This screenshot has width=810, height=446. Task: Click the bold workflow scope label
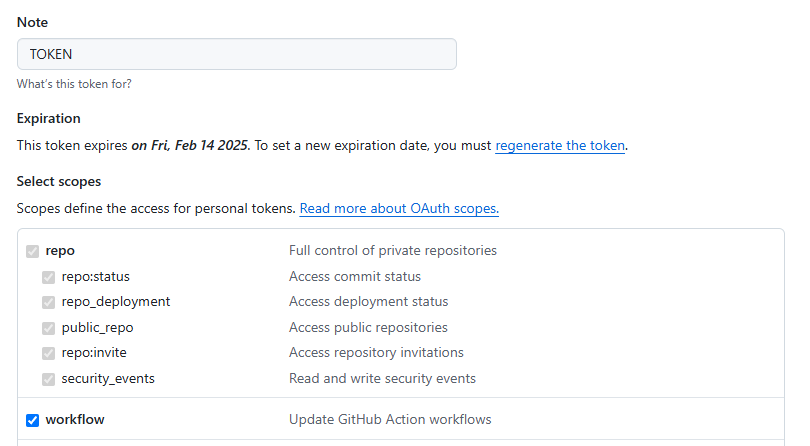75,420
